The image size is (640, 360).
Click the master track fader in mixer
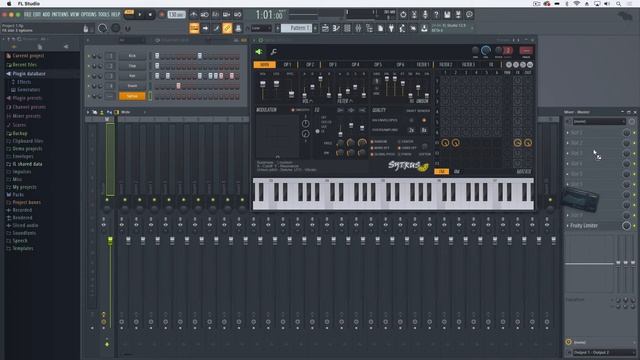tap(110, 241)
